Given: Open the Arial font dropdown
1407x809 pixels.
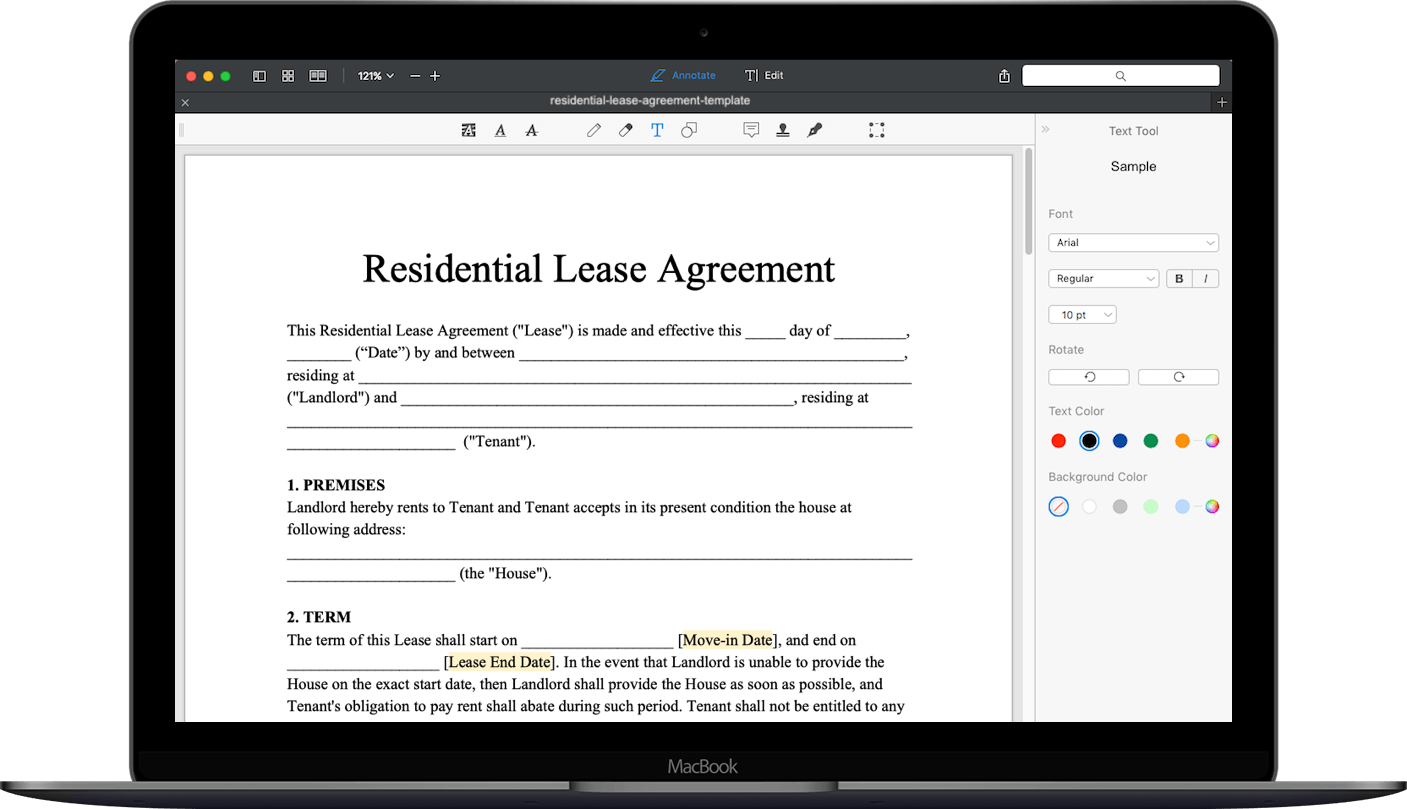Looking at the screenshot, I should (1133, 242).
